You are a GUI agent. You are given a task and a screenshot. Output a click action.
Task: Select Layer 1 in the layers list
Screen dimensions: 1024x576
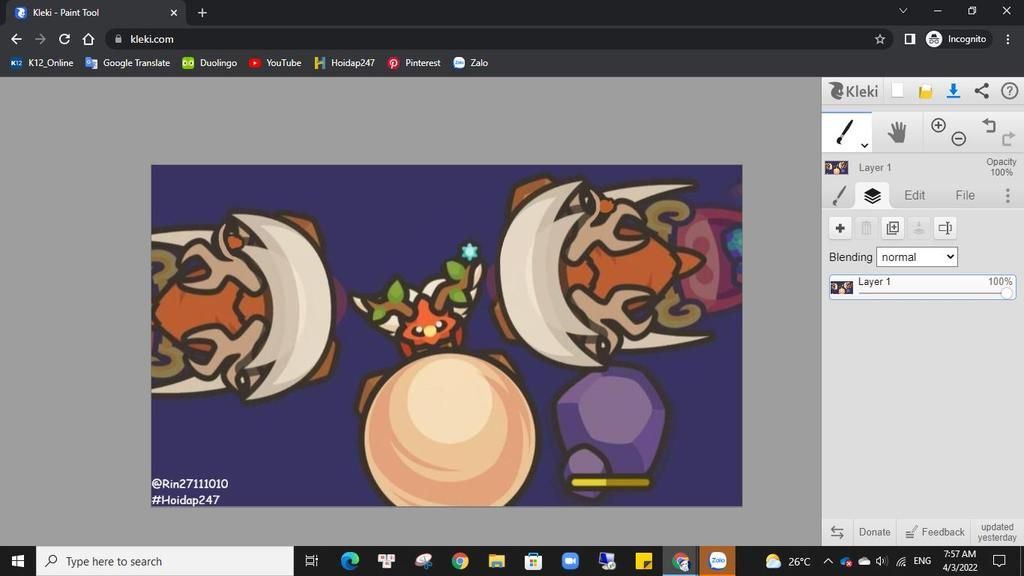click(922, 287)
